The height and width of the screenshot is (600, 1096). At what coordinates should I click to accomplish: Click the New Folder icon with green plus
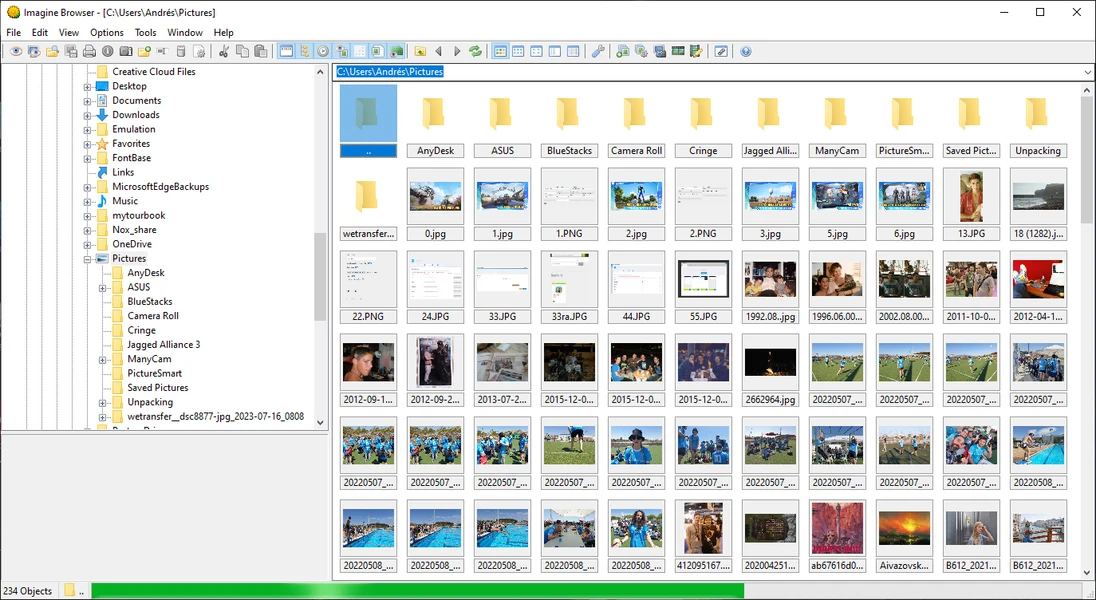[144, 51]
